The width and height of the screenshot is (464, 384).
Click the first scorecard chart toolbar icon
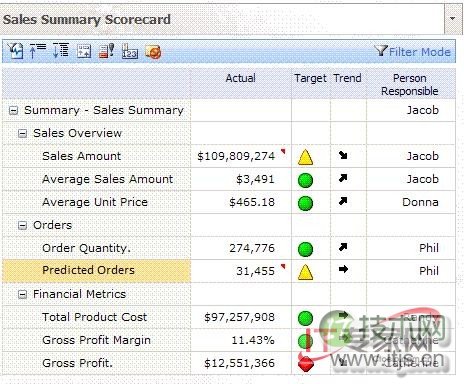point(15,51)
